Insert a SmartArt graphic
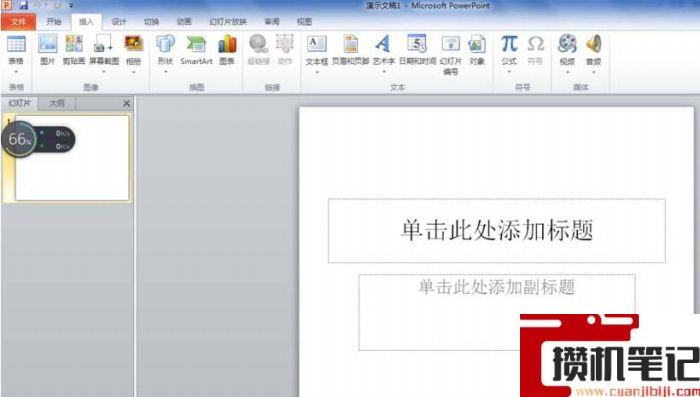 tap(196, 45)
